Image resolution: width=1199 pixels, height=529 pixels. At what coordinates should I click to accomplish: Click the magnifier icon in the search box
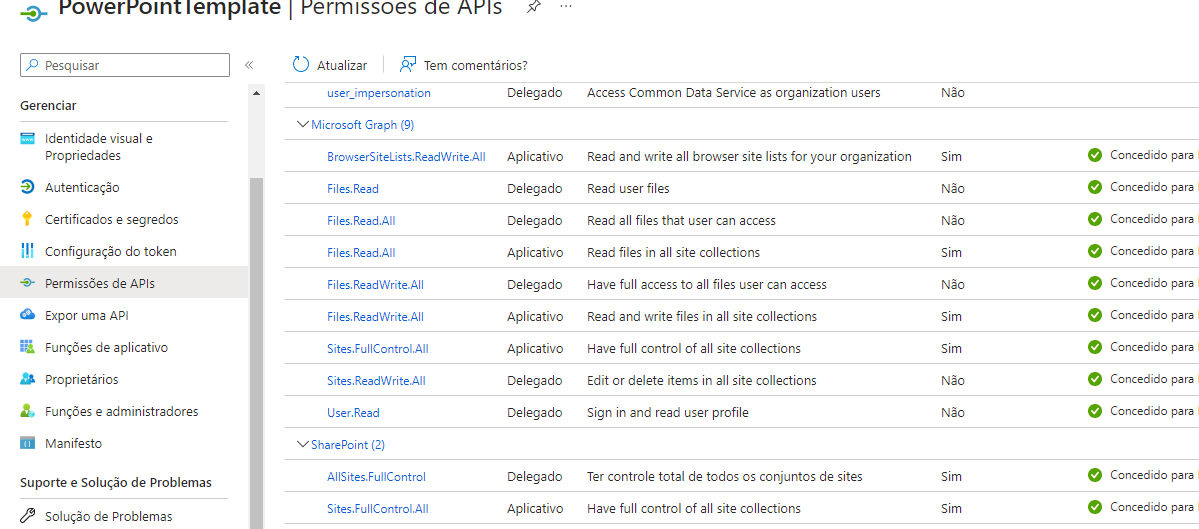[32, 65]
